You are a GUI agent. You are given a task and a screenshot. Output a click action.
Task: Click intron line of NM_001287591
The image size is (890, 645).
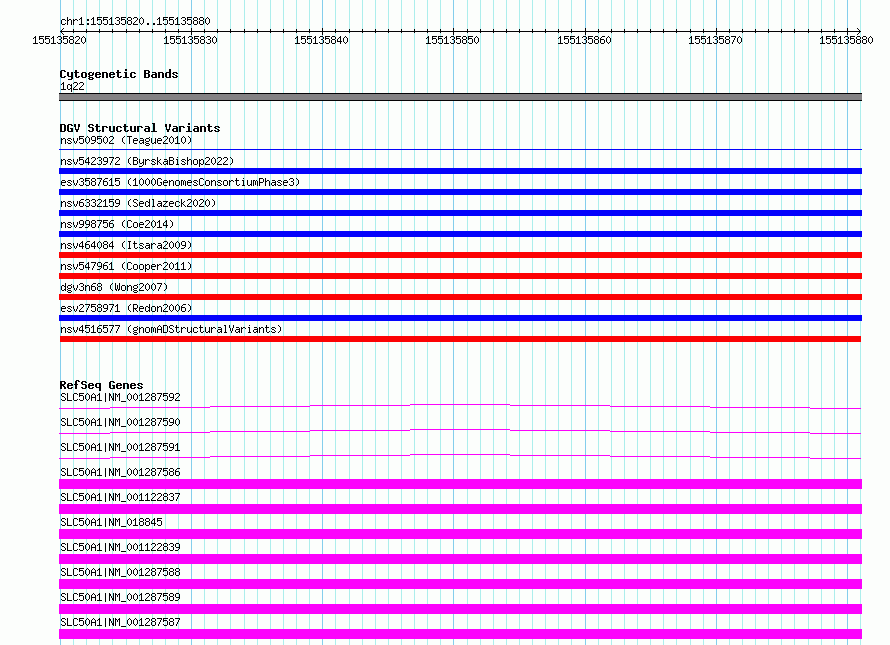(460, 456)
